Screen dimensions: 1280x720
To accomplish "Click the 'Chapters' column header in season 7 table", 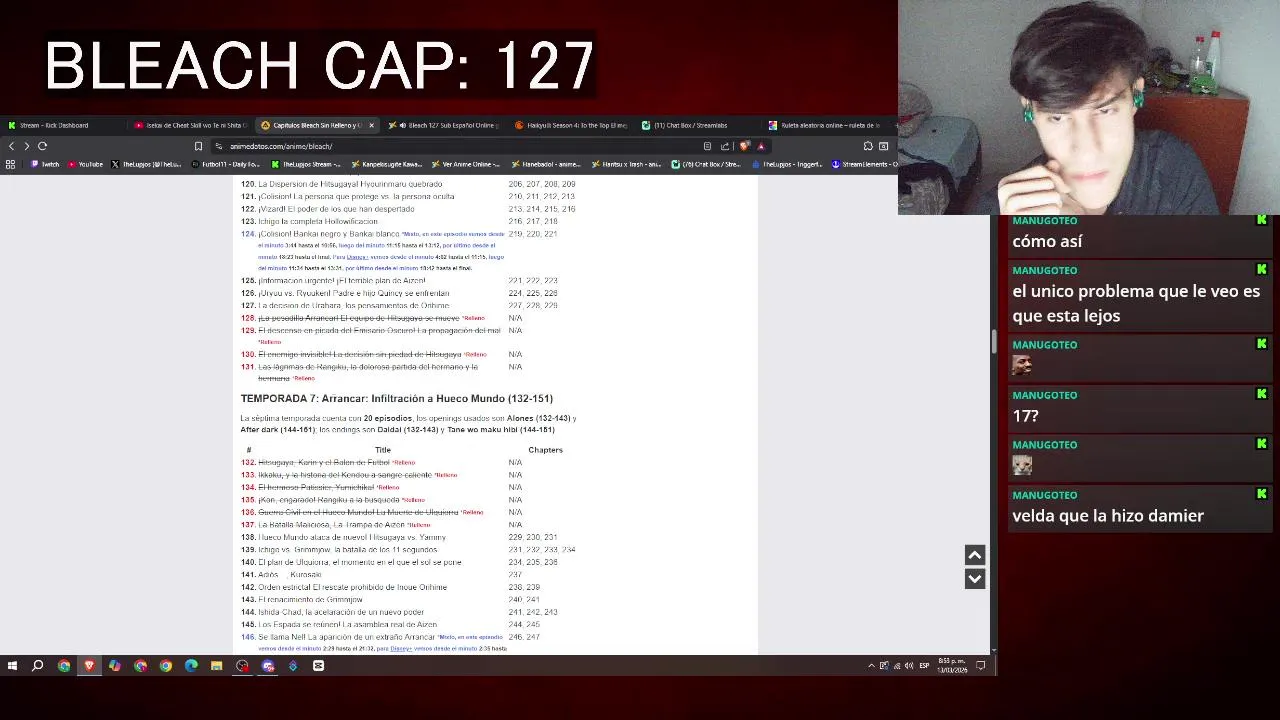I will pyautogui.click(x=545, y=450).
